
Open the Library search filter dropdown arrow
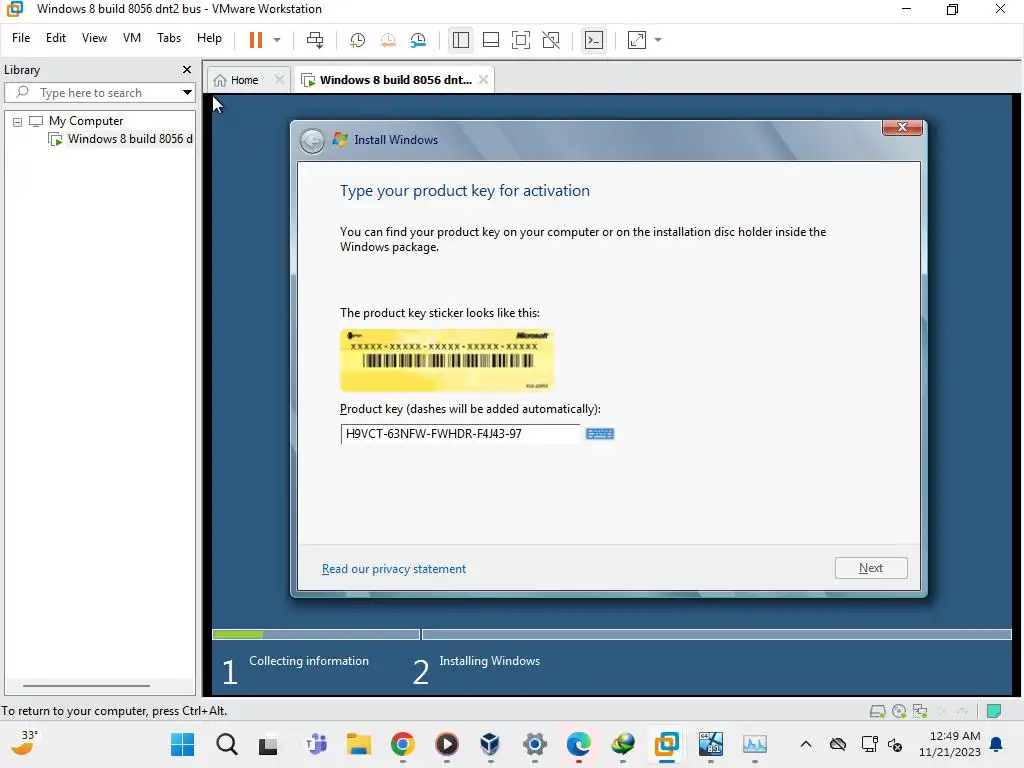pyautogui.click(x=187, y=93)
